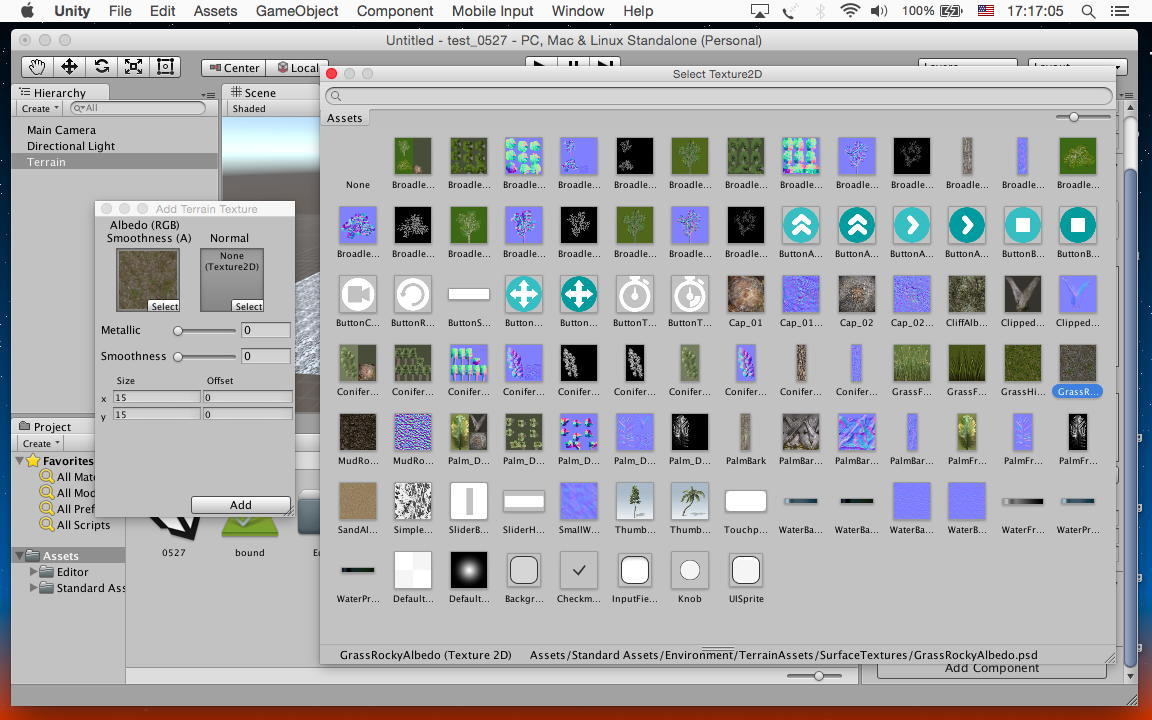Toggle the Local handle rotation button
Screen dimensions: 1152x720
click(x=296, y=68)
